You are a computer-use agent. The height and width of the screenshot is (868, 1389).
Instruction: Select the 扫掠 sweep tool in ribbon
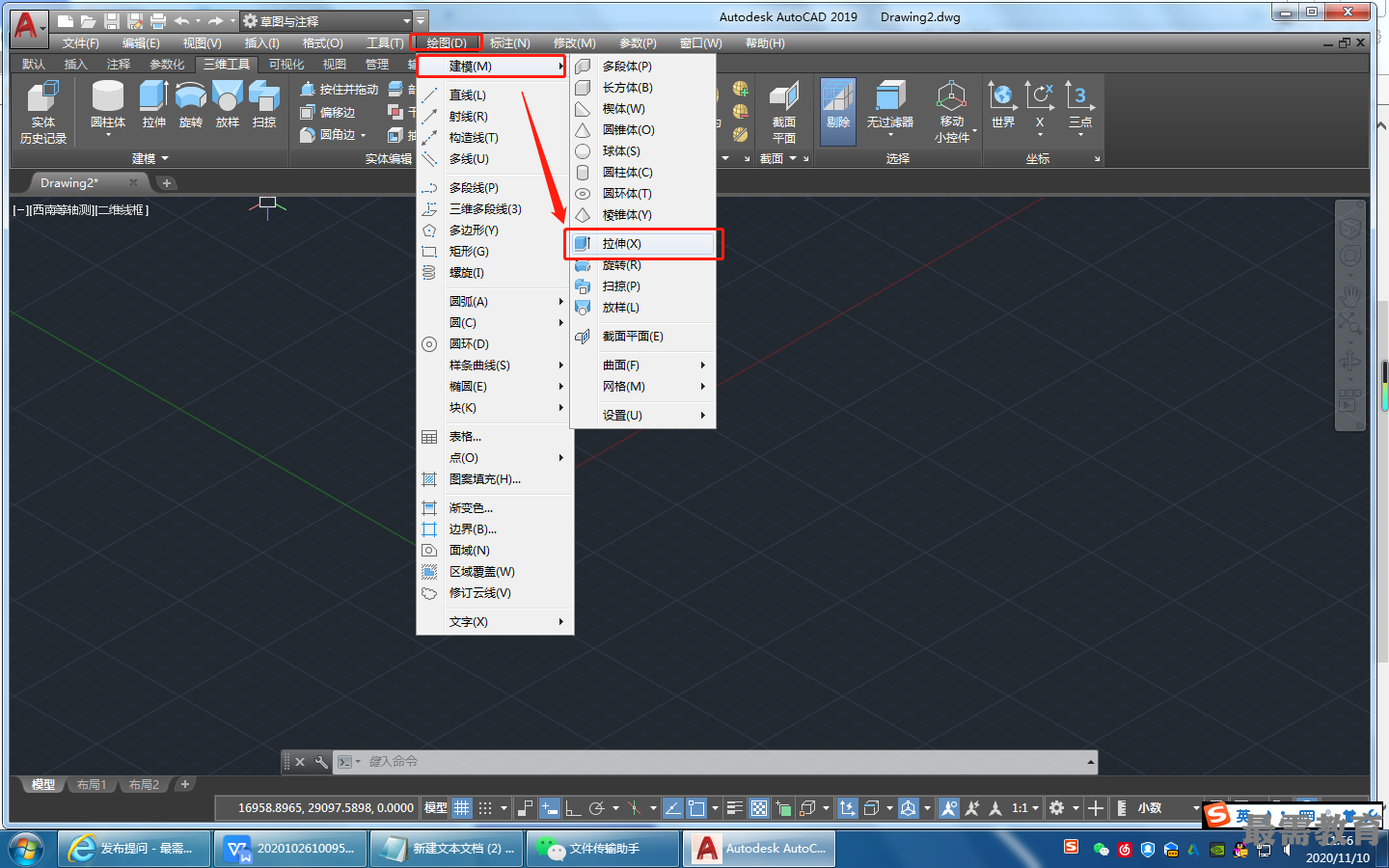coord(264,105)
